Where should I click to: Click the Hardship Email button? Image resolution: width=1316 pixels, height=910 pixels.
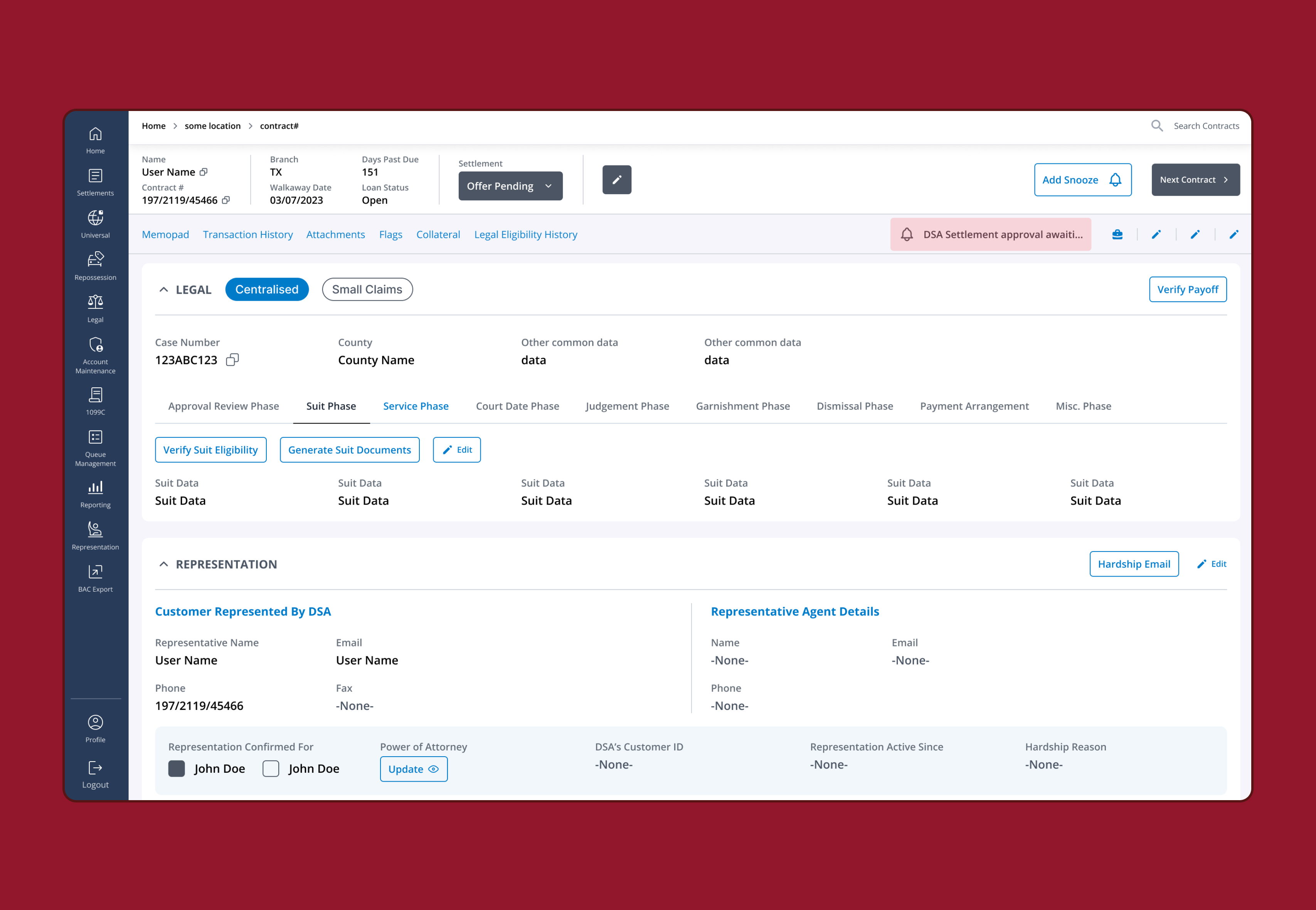1134,564
